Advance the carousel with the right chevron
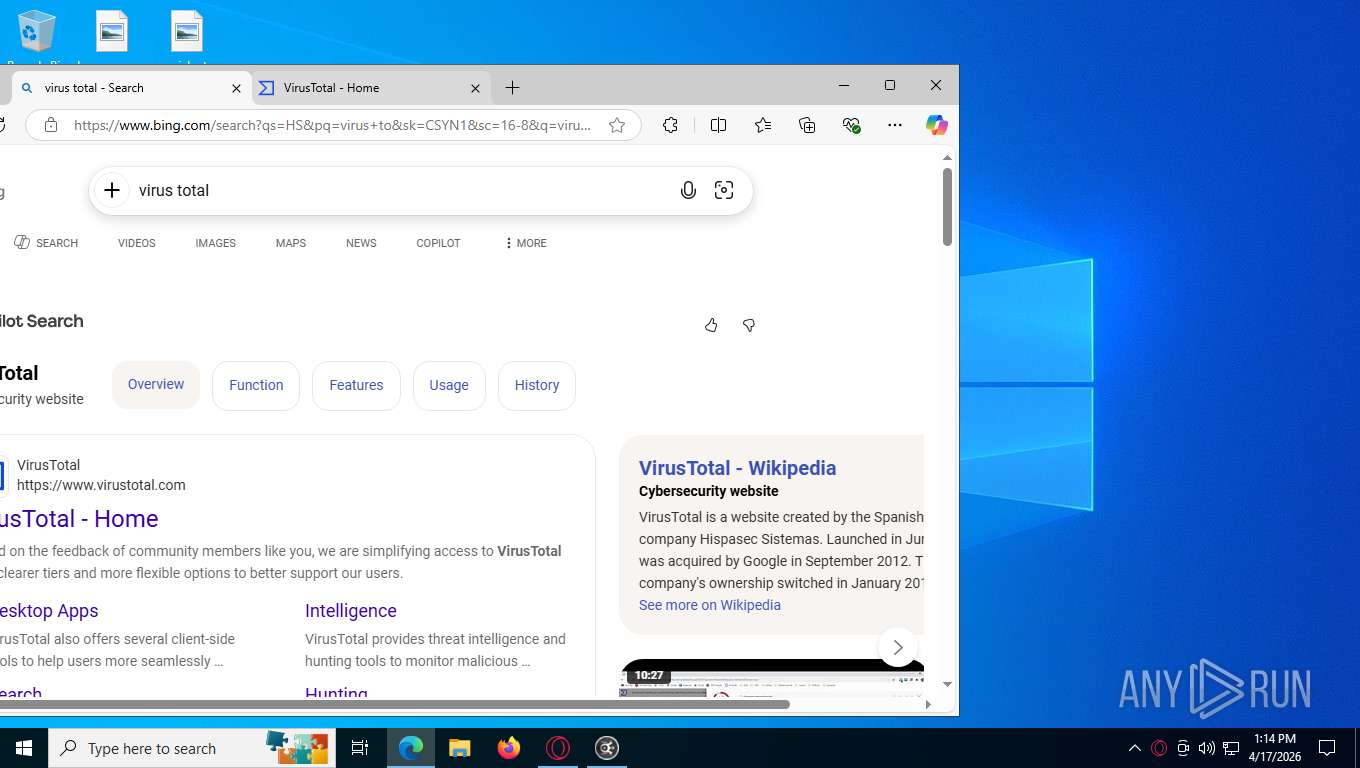This screenshot has width=1360, height=768. tap(898, 647)
